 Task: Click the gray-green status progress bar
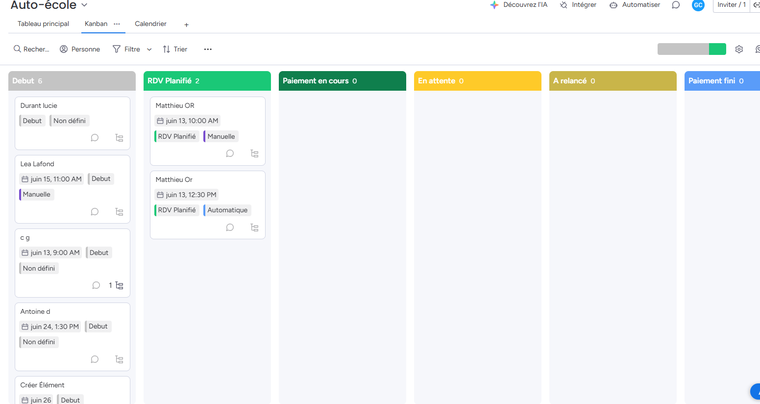point(691,49)
